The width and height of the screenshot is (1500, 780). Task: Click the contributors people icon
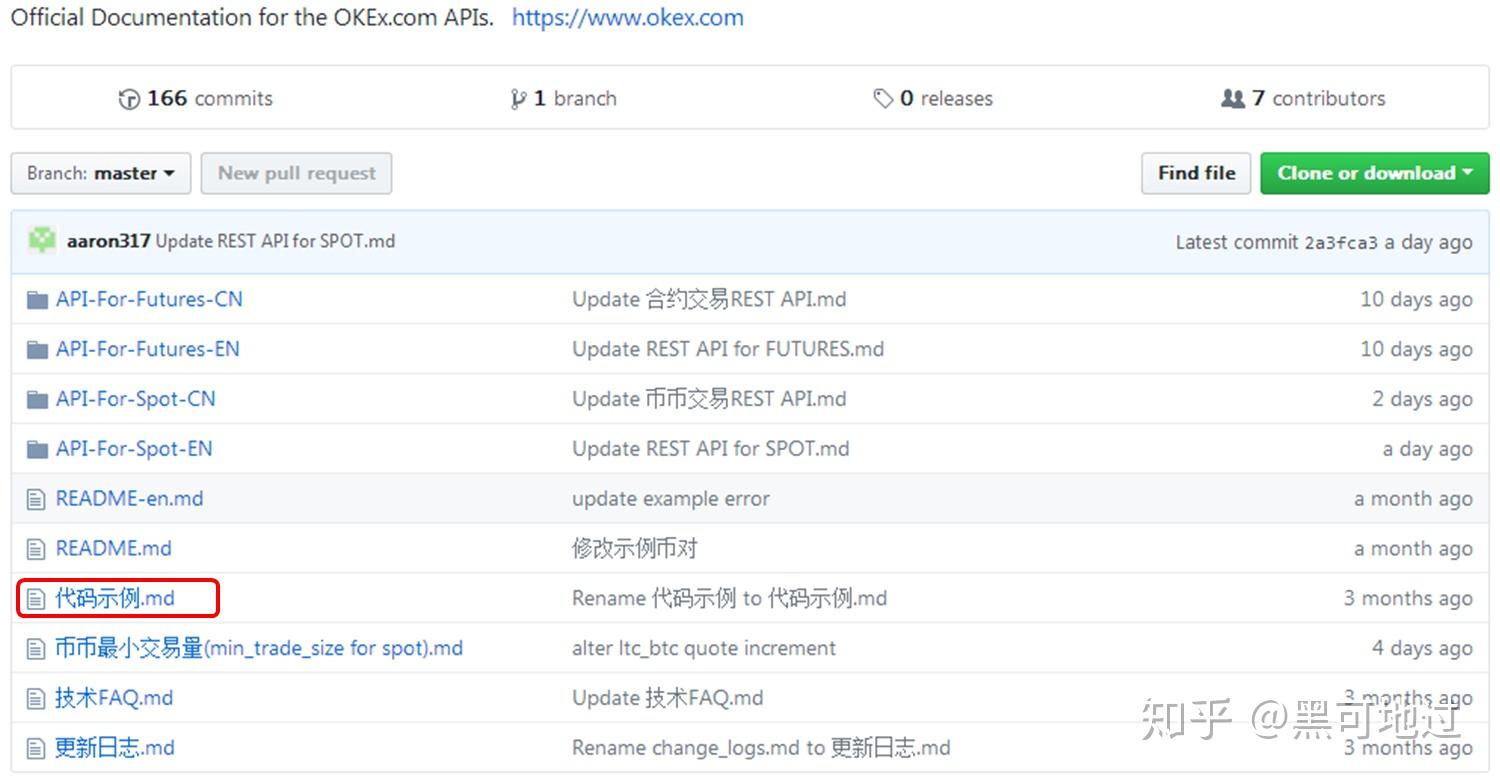[x=1233, y=97]
